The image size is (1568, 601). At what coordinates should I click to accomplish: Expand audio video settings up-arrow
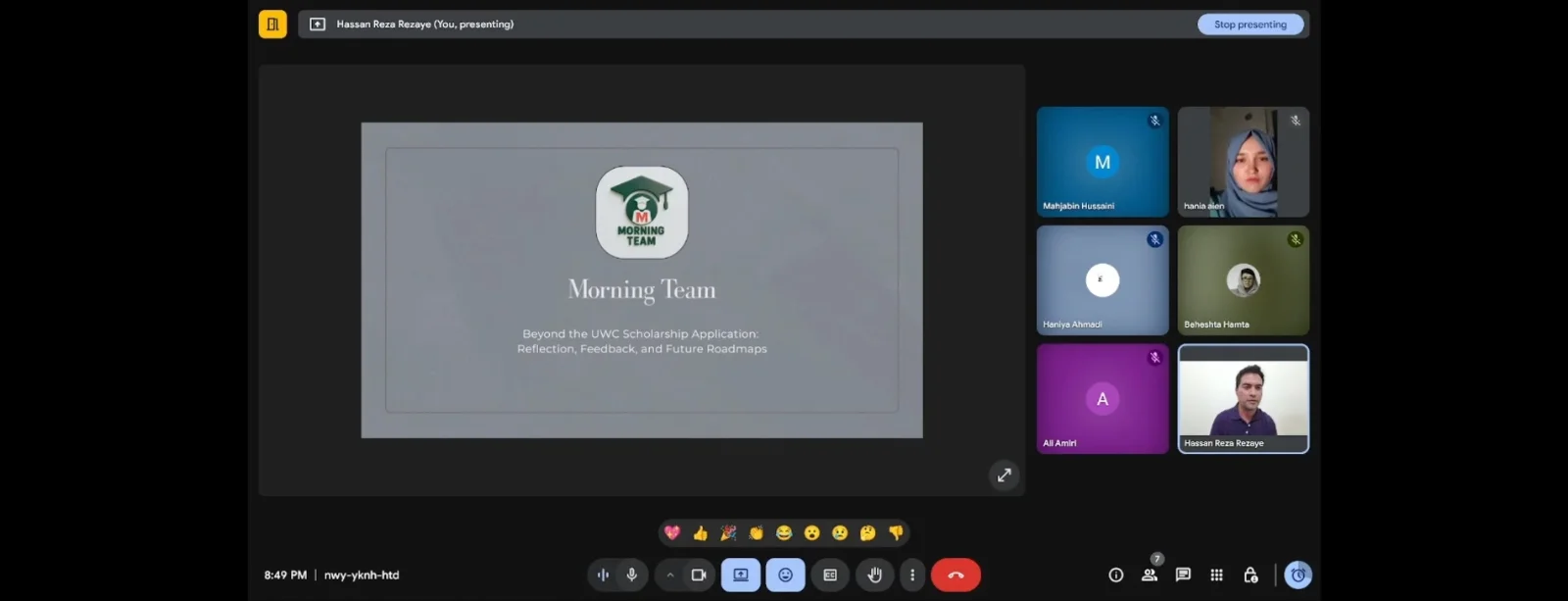point(669,576)
